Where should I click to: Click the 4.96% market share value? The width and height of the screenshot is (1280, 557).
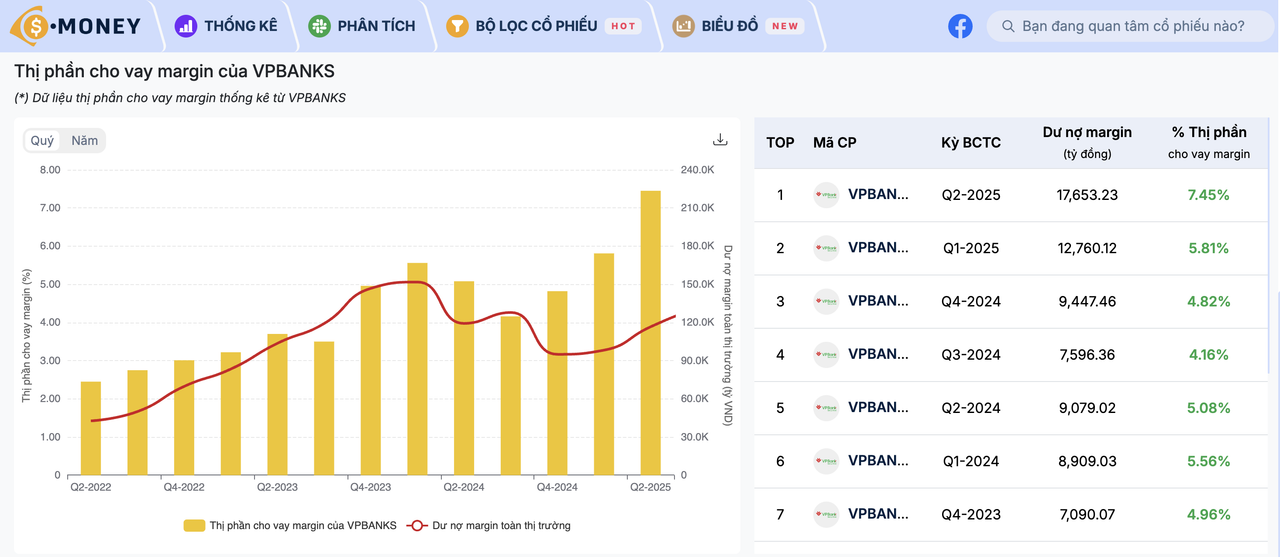(1208, 514)
